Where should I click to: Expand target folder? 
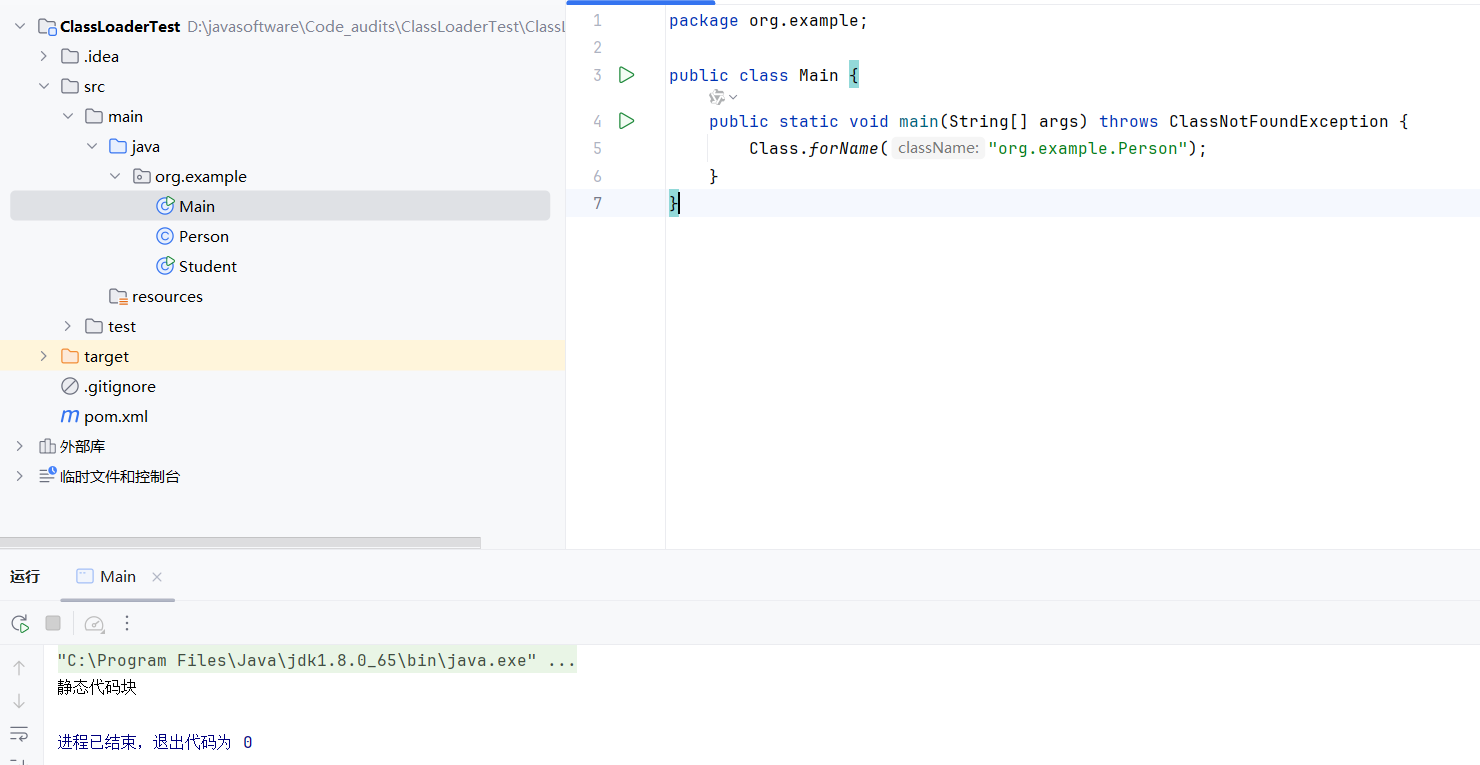point(44,356)
